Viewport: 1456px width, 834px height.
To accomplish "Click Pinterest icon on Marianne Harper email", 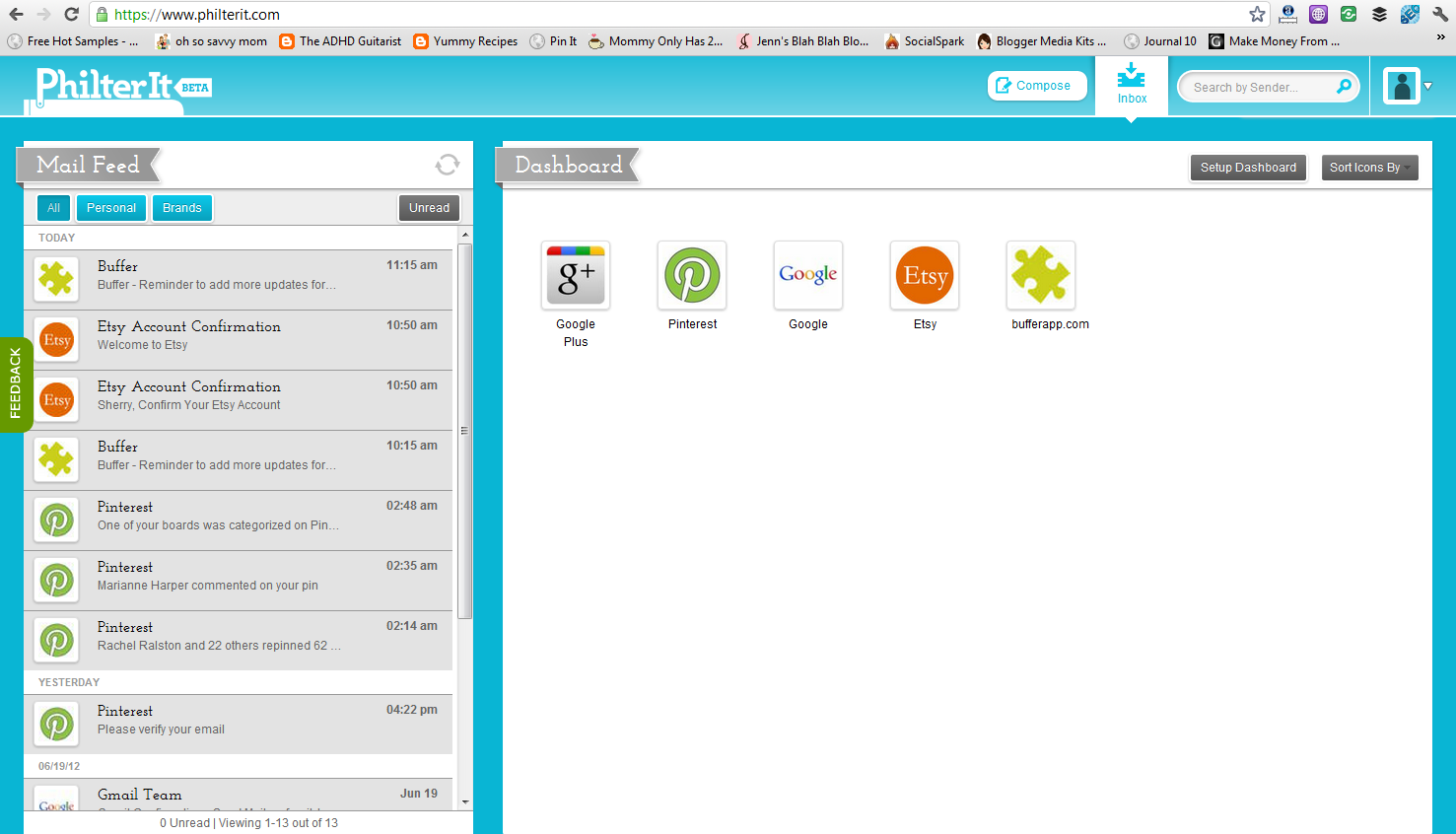I will 56,581.
